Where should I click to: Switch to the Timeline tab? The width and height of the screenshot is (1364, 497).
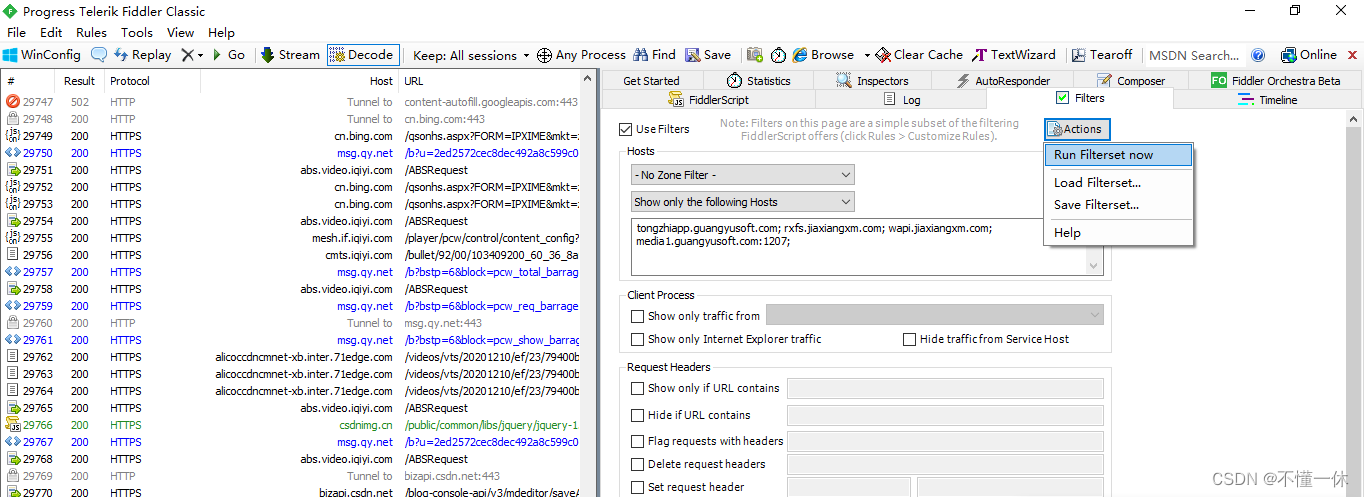pos(1267,100)
